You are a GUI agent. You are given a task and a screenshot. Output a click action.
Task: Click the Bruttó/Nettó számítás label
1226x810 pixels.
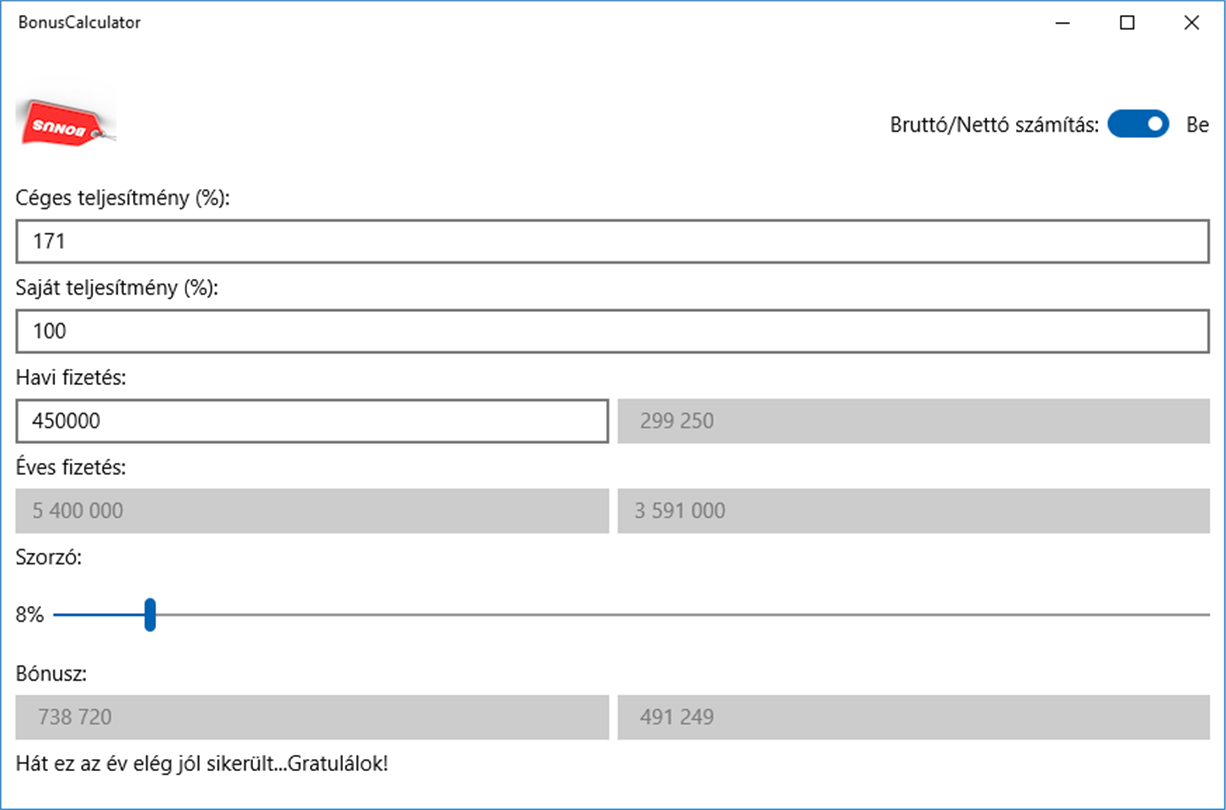994,125
